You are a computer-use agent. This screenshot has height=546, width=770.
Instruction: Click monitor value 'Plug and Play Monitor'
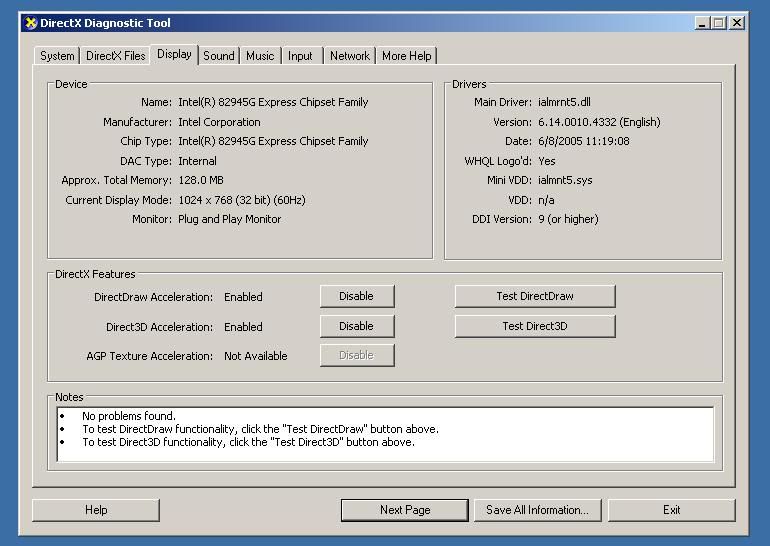229,219
